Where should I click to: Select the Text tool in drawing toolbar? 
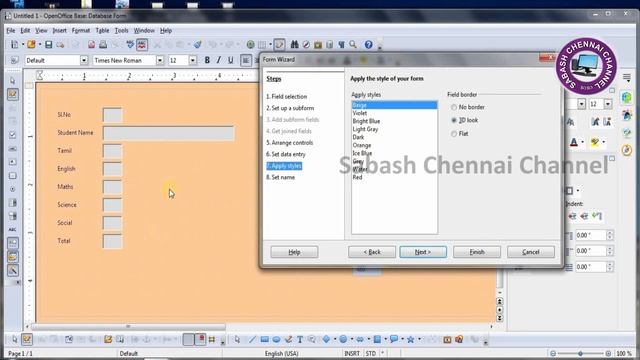coord(300,339)
